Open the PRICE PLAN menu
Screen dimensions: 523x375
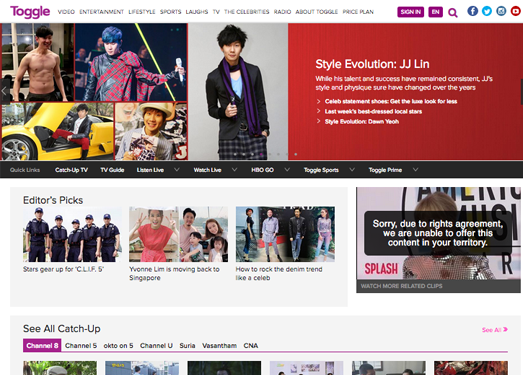[x=358, y=12]
